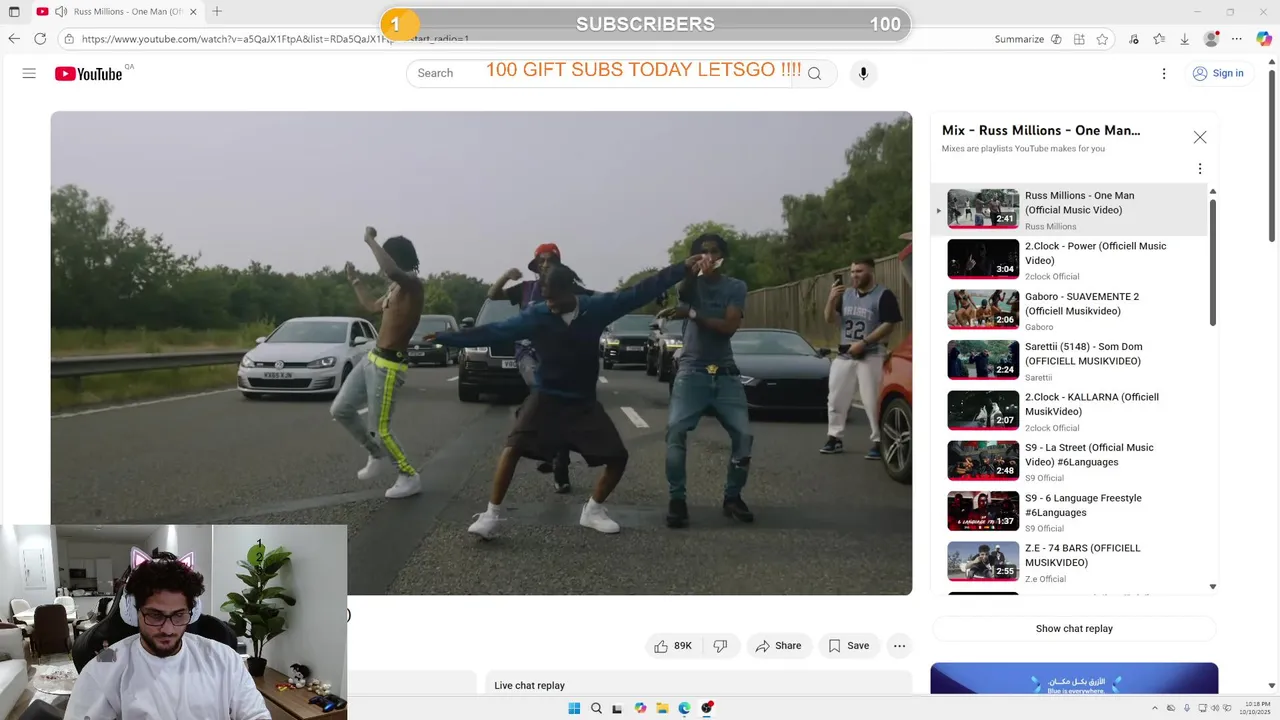The height and width of the screenshot is (720, 1280).
Task: Play Z.E - 74 BARS playlist item
Action: coord(1068,562)
